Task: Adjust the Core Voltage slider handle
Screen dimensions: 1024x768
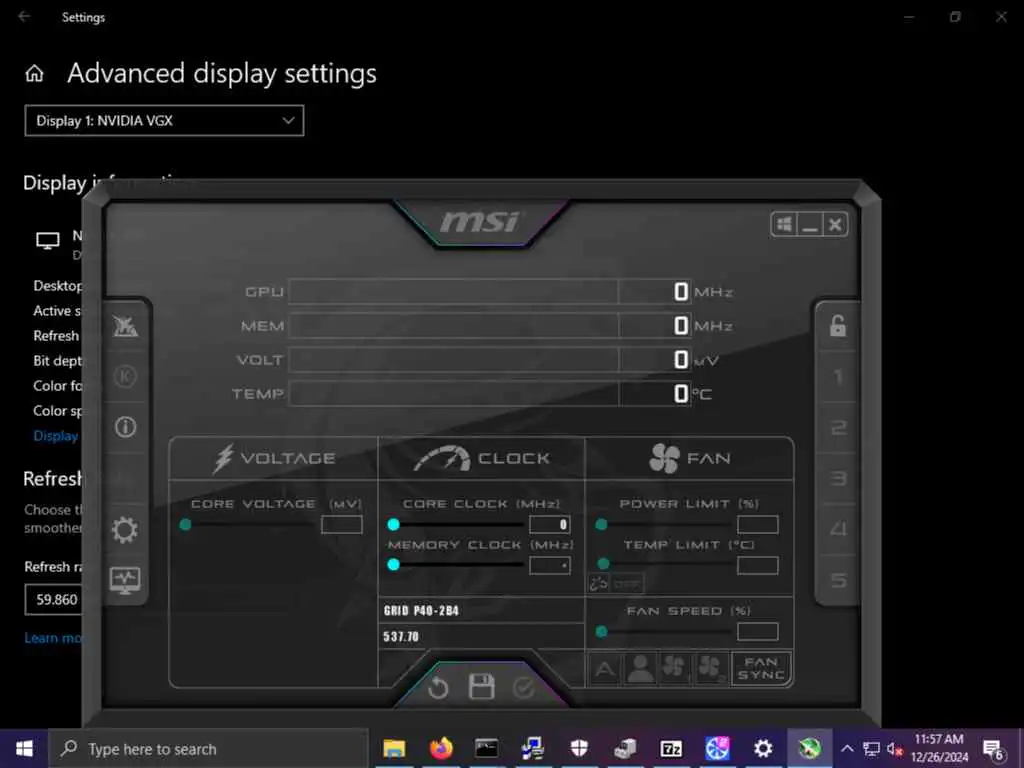Action: pyautogui.click(x=185, y=524)
